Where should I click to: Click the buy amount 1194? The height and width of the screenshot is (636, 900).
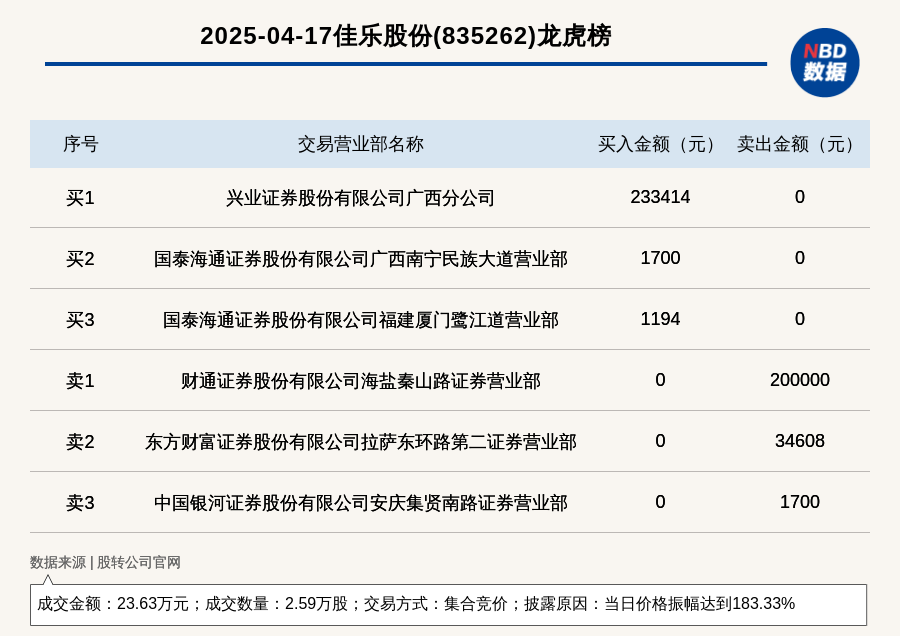(x=660, y=319)
